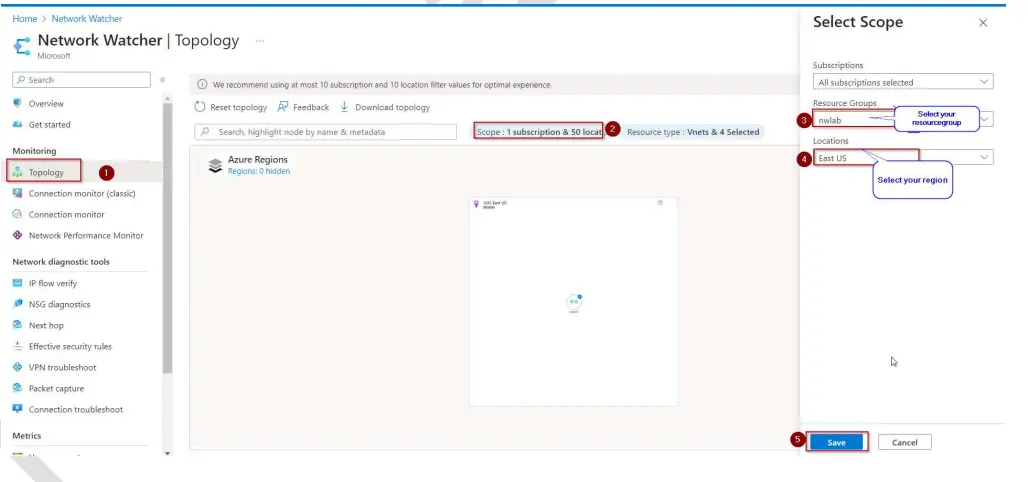Click the VPN troubleshoot icon

(x=17, y=367)
